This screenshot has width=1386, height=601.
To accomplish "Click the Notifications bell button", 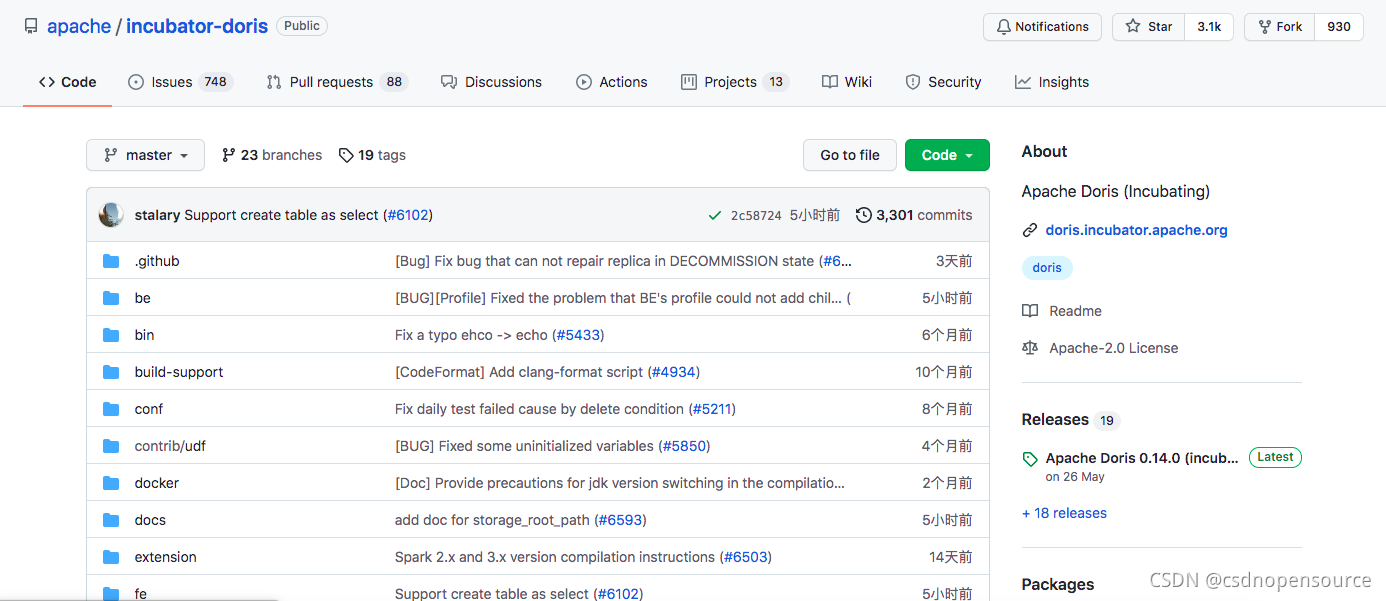I will [x=1042, y=27].
